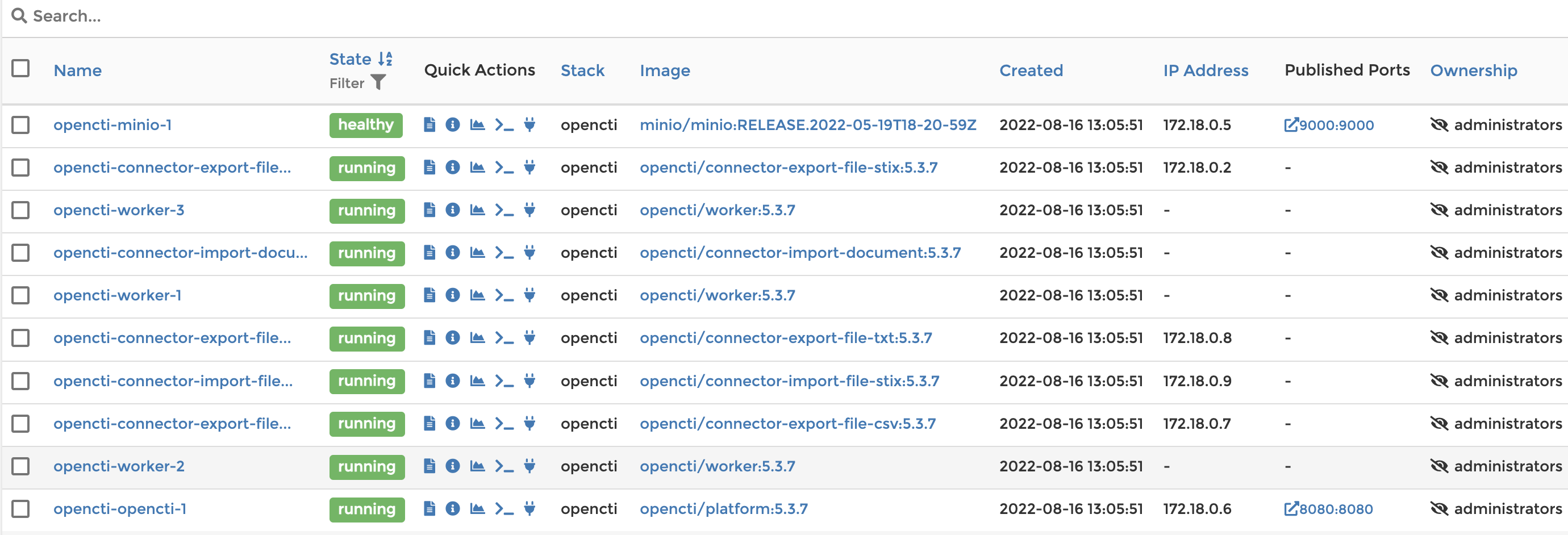The height and width of the screenshot is (535, 1568).
Task: Select the opencti-minio-1 row checkbox
Action: pyautogui.click(x=20, y=125)
